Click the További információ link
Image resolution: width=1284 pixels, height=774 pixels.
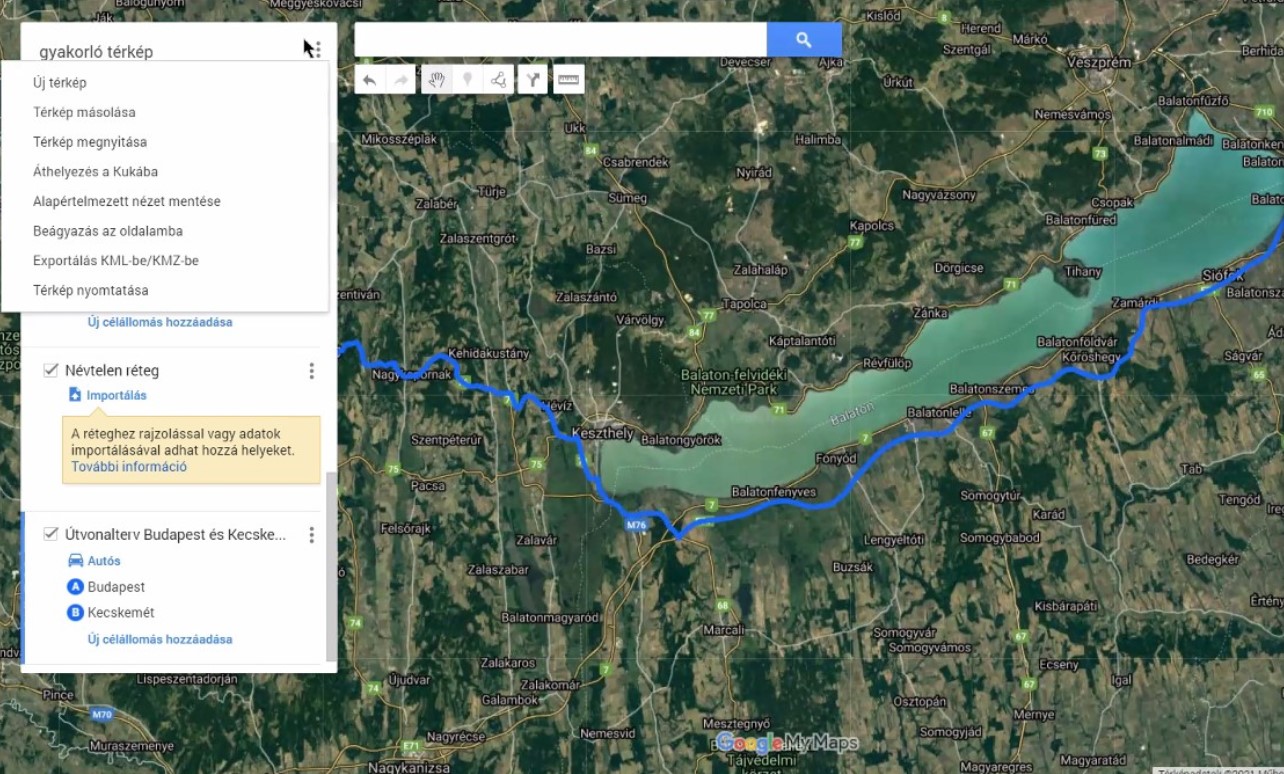point(129,467)
